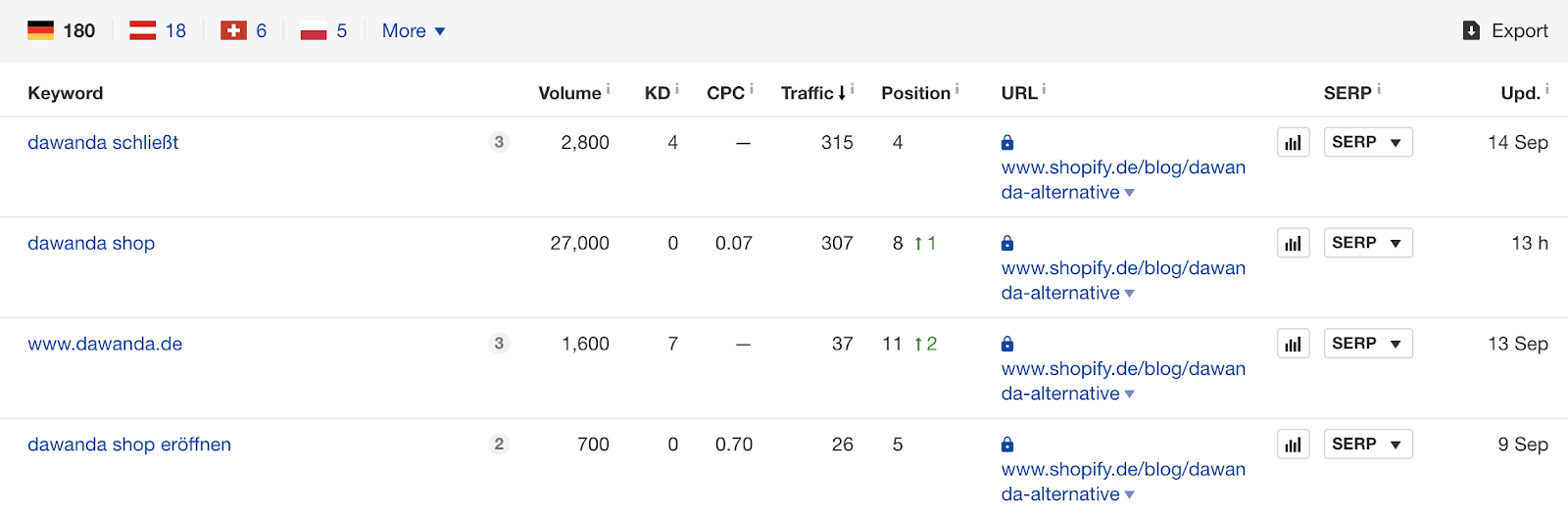Open SERP dropdown for dawanda schließt
Image resolution: width=1568 pixels, height=517 pixels.
(1368, 143)
